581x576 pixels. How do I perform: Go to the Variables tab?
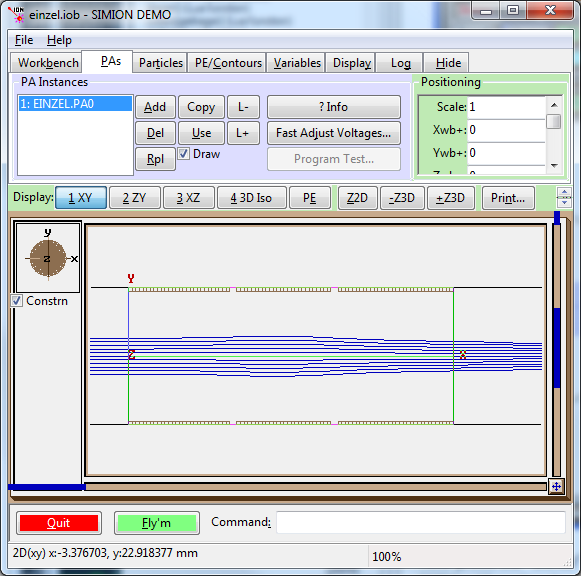tap(297, 63)
